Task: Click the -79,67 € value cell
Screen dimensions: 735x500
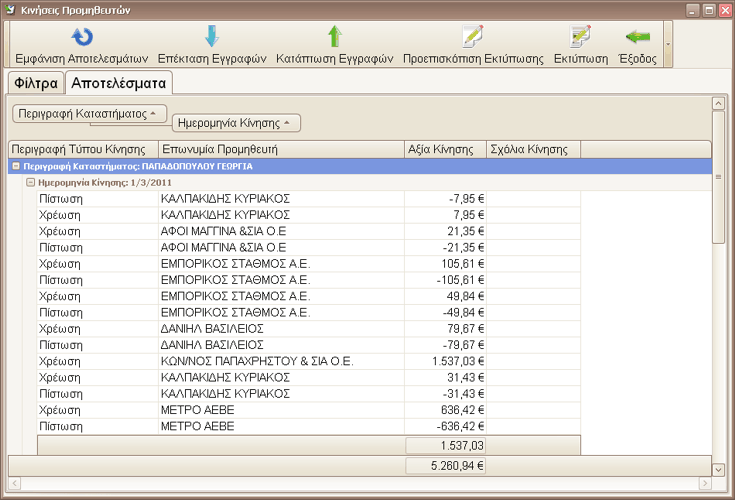Action: click(445, 345)
